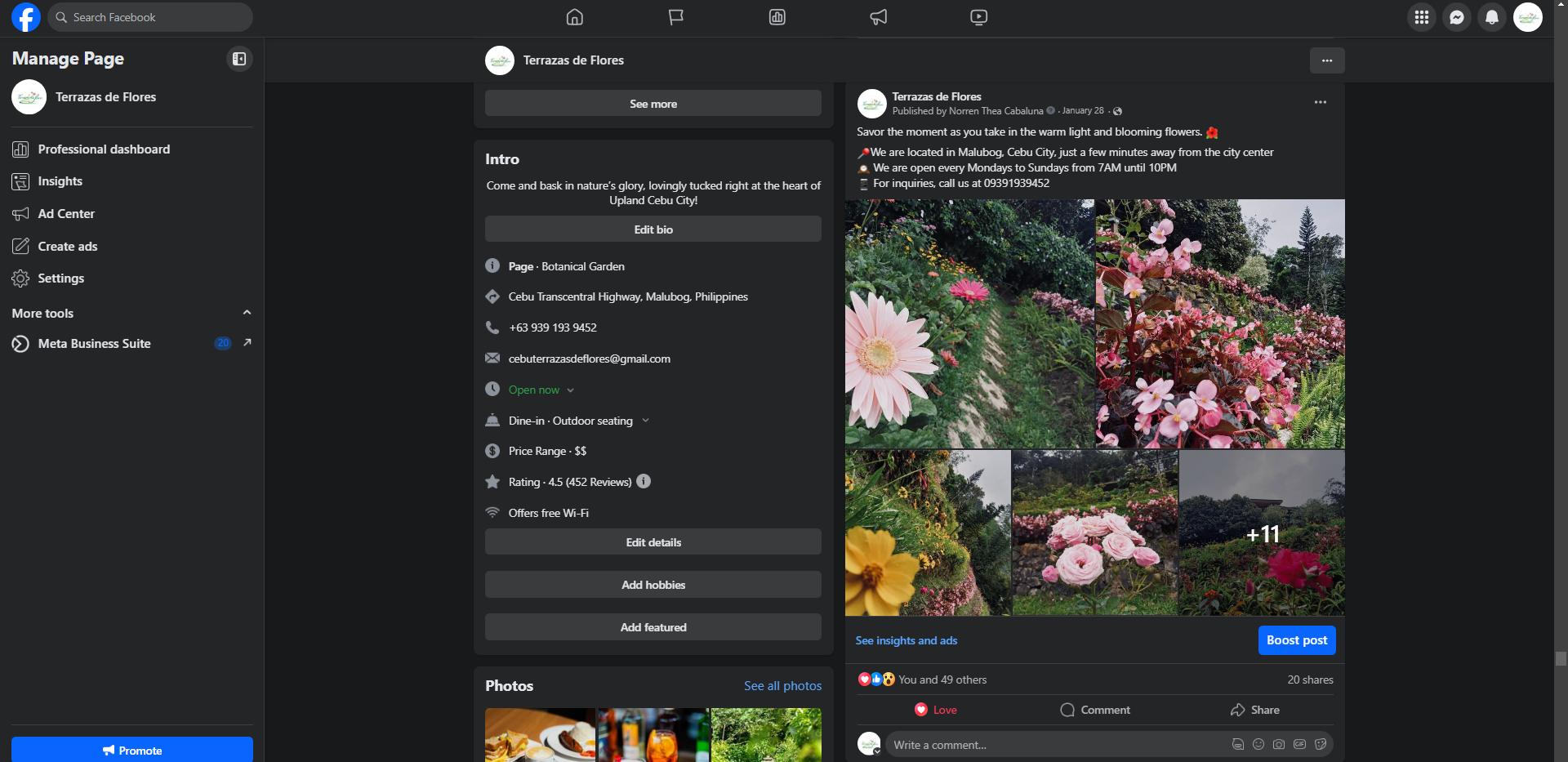Open the post audience globe icon
The image size is (1568, 762).
coord(1118,111)
